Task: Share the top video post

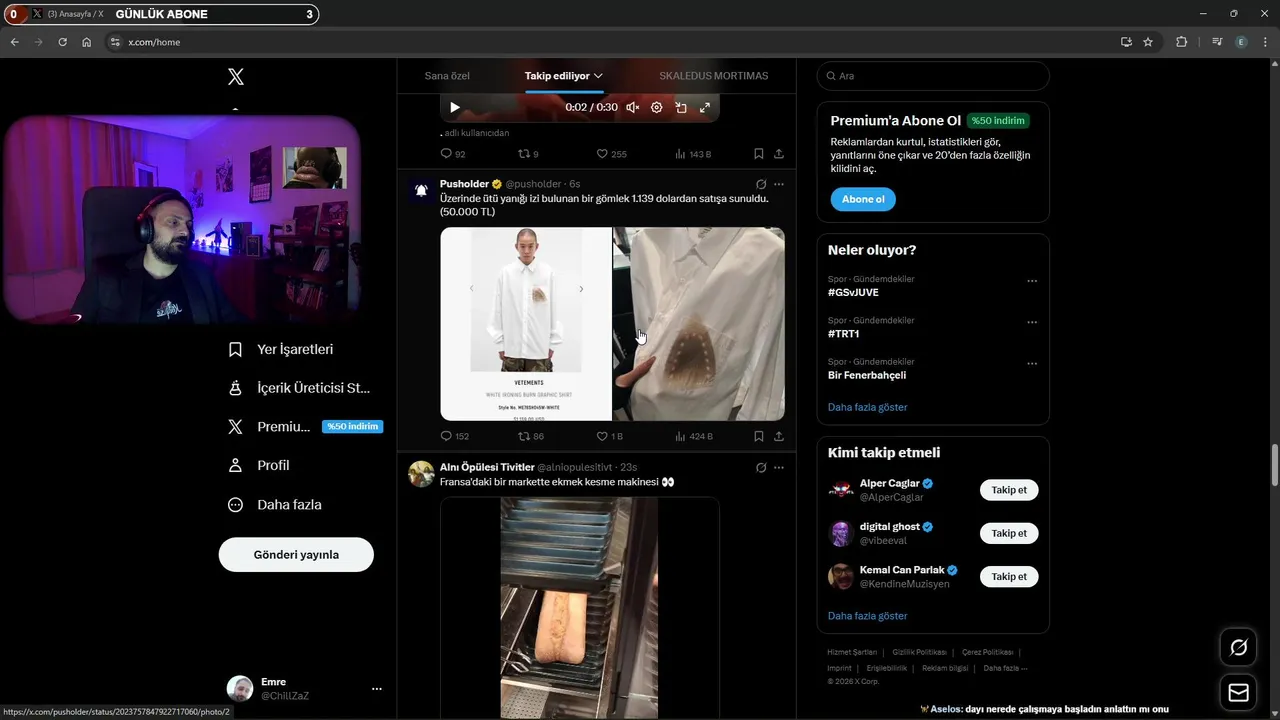Action: click(x=779, y=154)
